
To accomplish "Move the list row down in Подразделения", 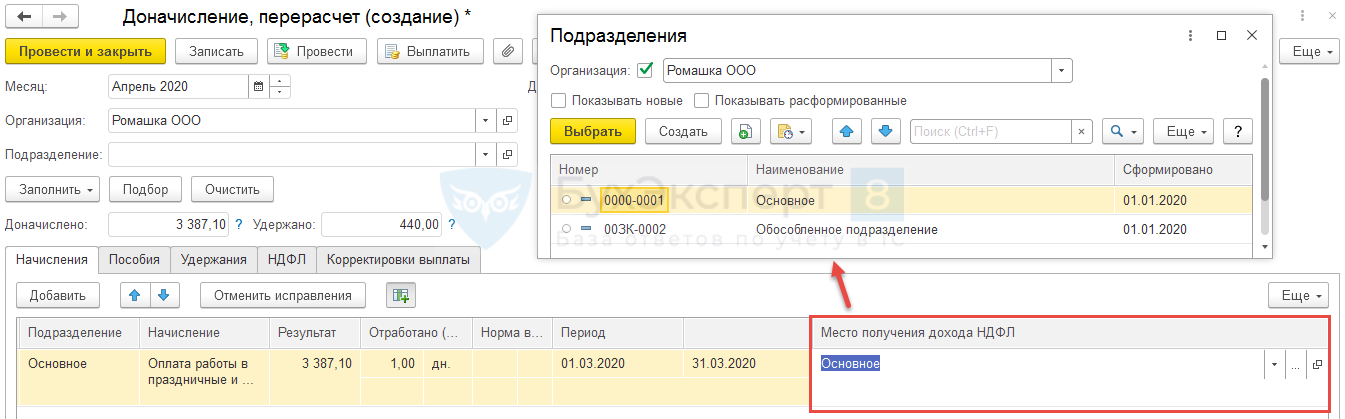I will [886, 132].
